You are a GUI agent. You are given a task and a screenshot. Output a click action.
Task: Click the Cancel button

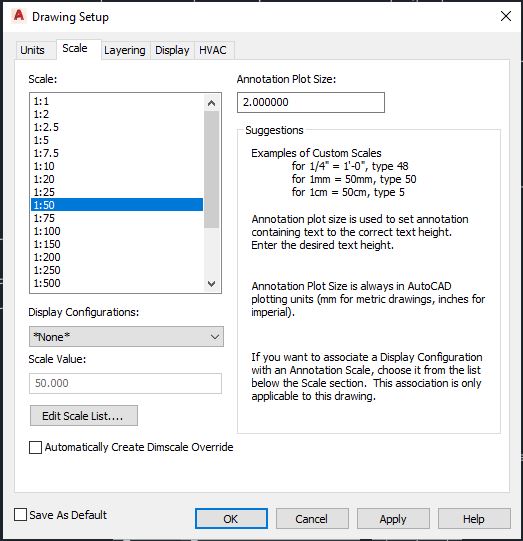click(x=312, y=519)
